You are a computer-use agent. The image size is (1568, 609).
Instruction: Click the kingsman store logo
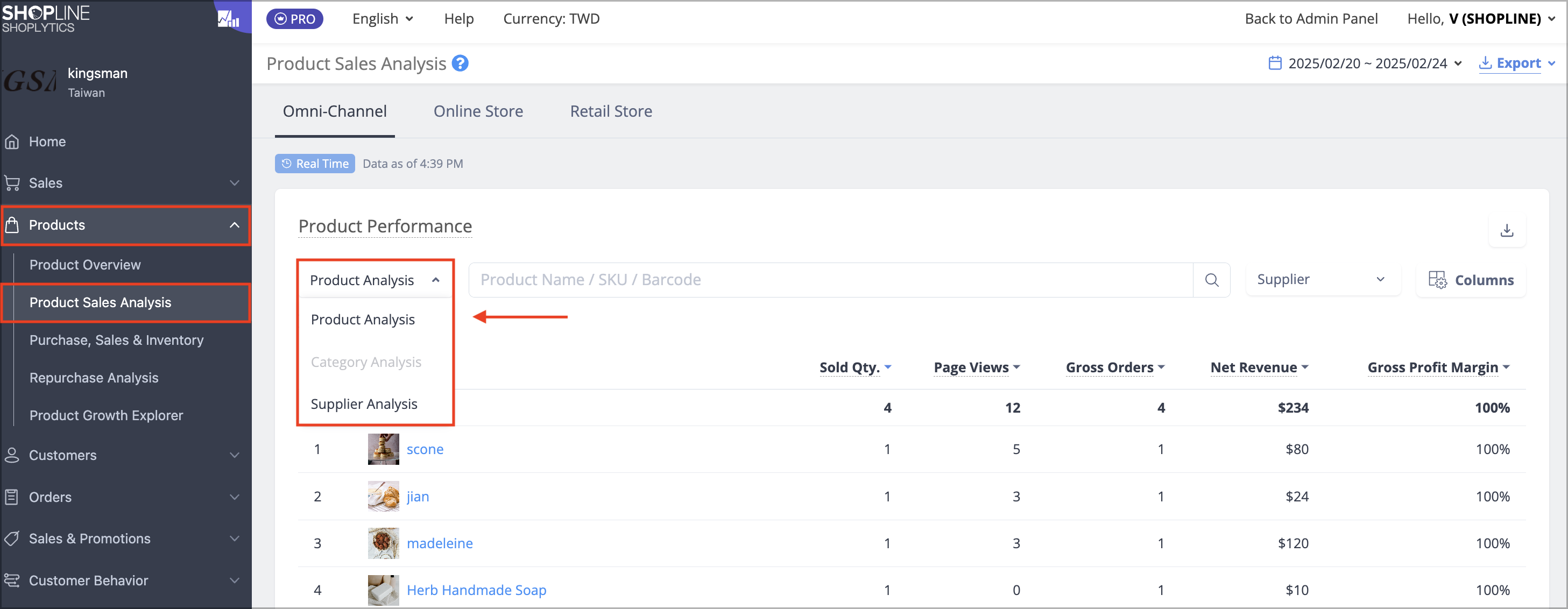[x=29, y=81]
